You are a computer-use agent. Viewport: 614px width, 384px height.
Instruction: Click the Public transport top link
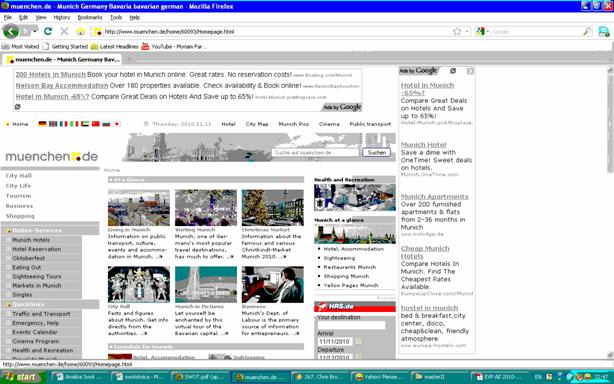point(370,124)
